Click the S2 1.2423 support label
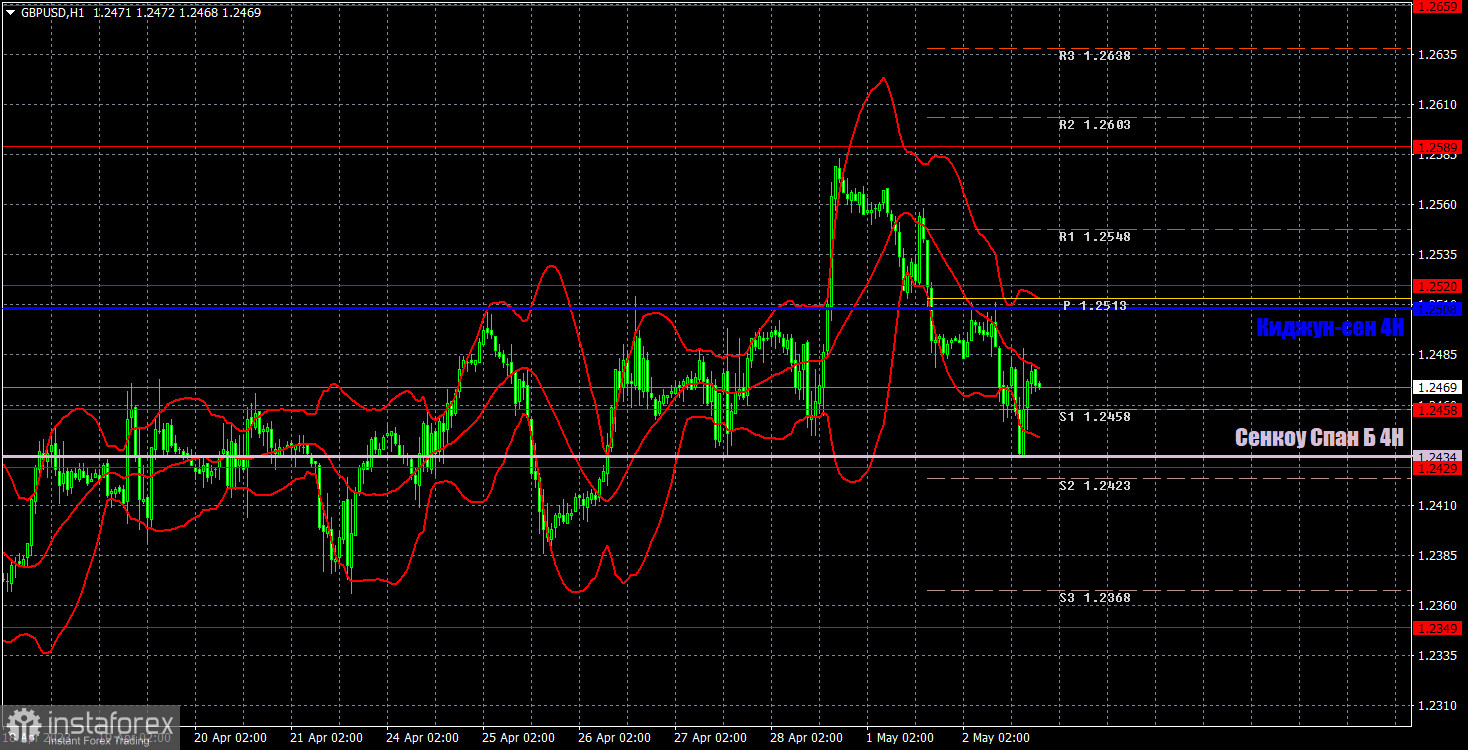 point(1094,486)
